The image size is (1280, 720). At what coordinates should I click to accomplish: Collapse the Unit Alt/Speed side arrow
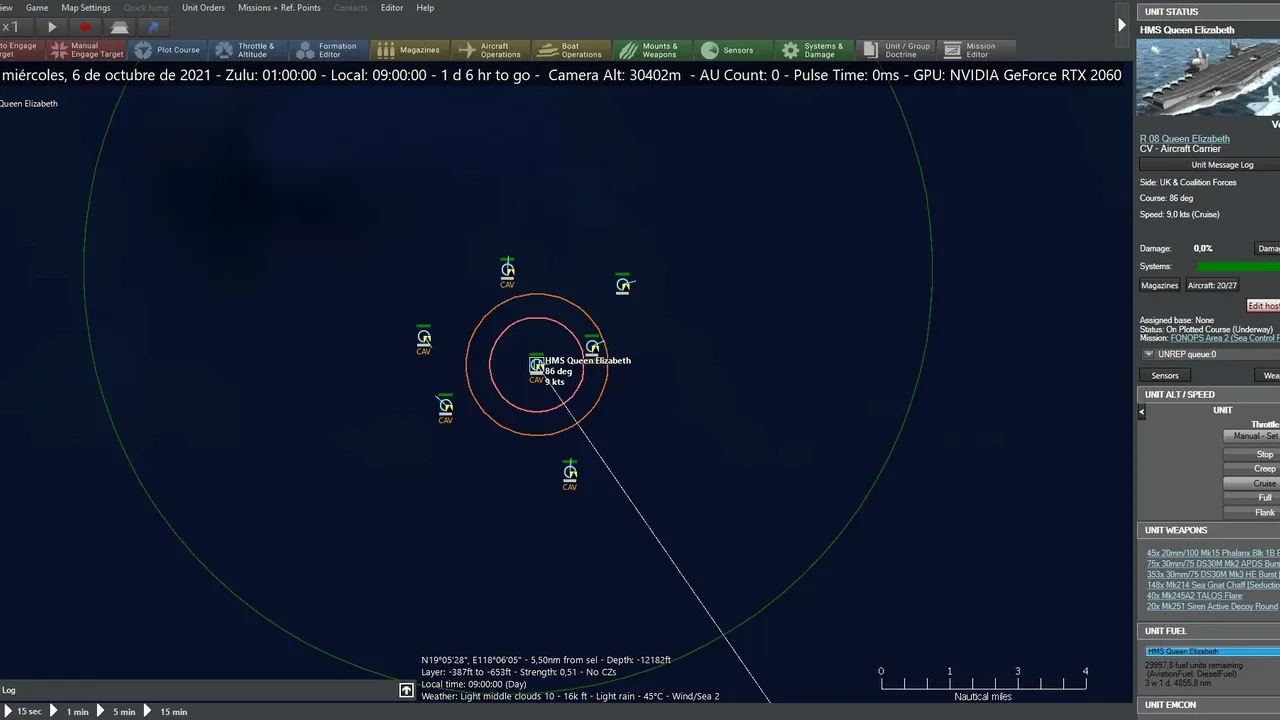pos(1142,412)
